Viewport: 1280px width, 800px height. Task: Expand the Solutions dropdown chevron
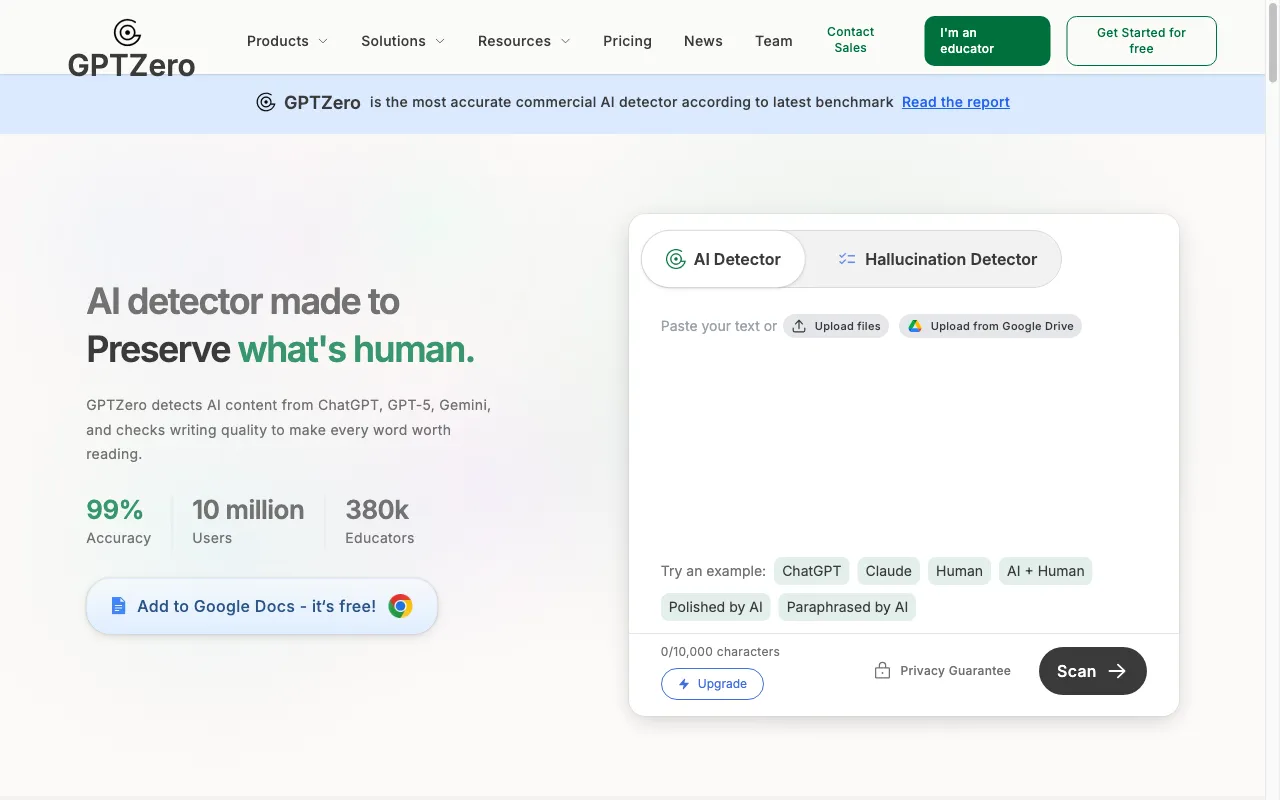[x=440, y=41]
